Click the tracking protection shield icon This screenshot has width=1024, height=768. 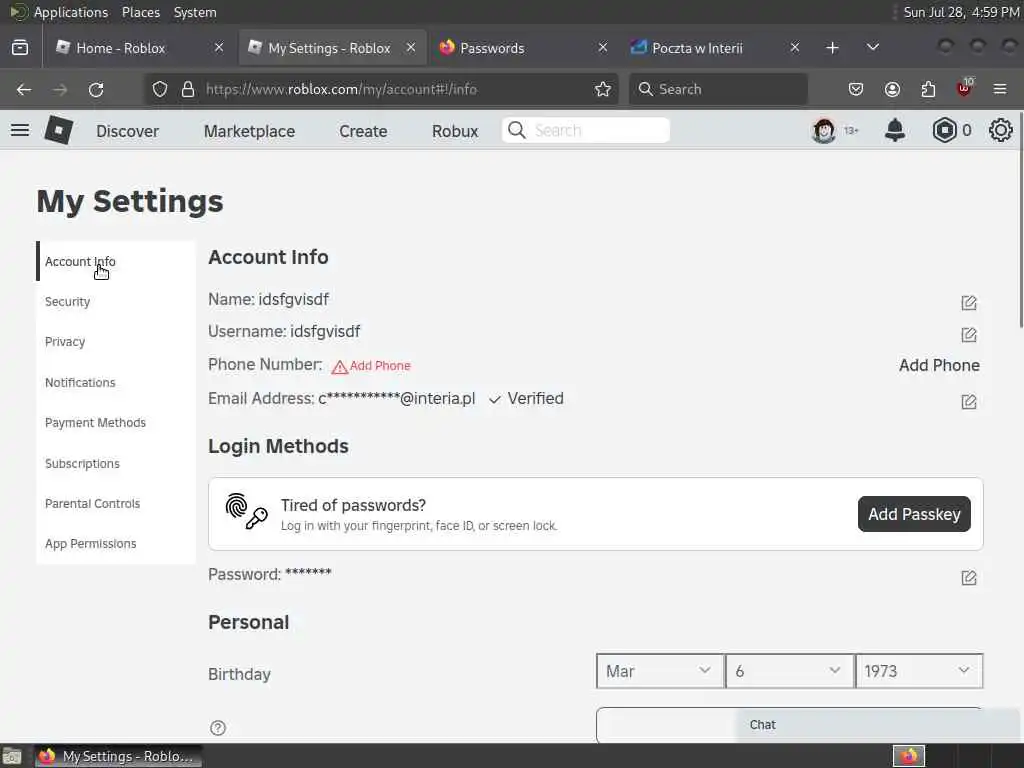click(159, 89)
